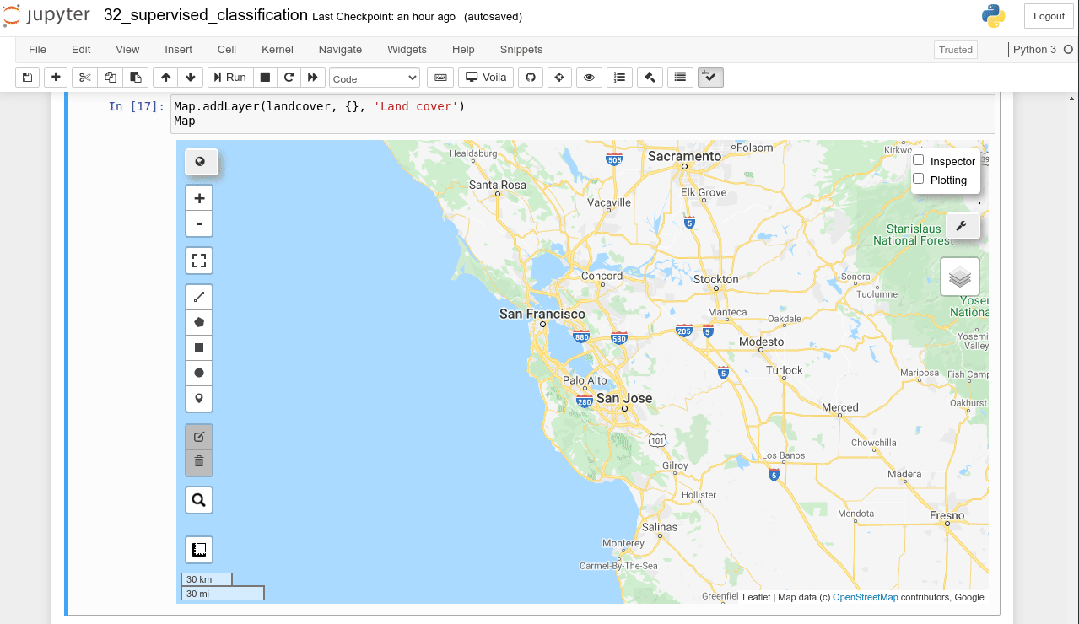
Task: Click the Run cell button
Action: click(x=229, y=77)
